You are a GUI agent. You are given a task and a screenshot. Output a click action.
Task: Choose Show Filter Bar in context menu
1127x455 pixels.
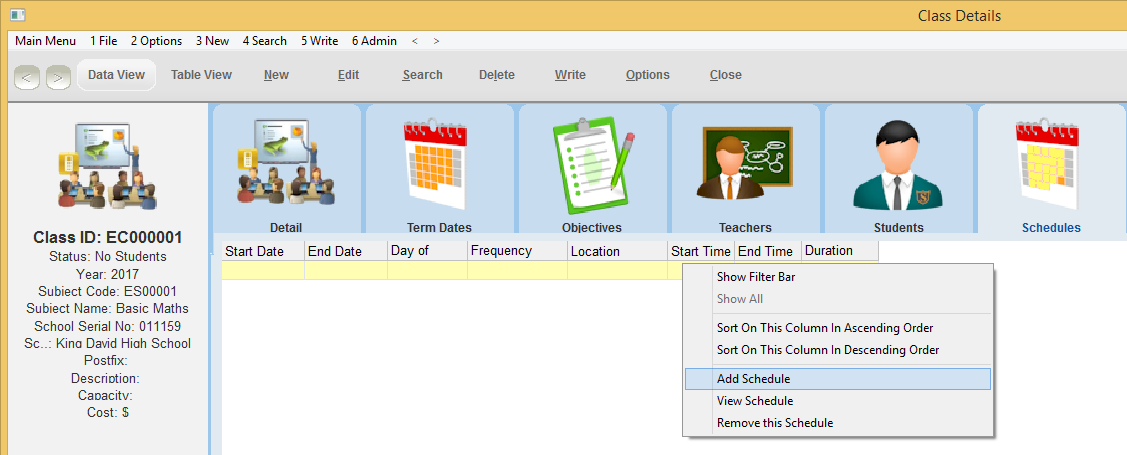pyautogui.click(x=756, y=277)
